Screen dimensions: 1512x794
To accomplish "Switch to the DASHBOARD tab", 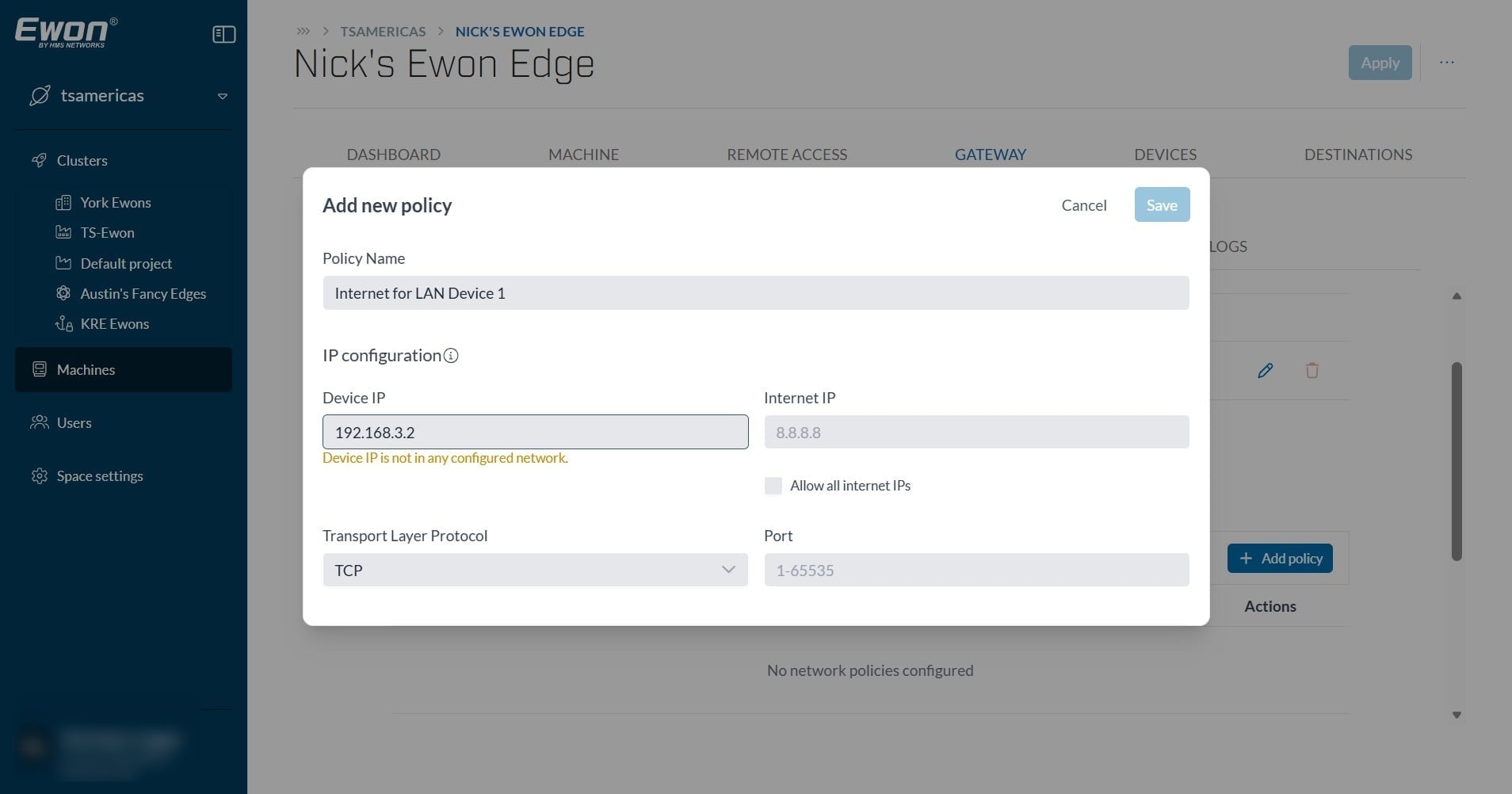I will coord(394,155).
